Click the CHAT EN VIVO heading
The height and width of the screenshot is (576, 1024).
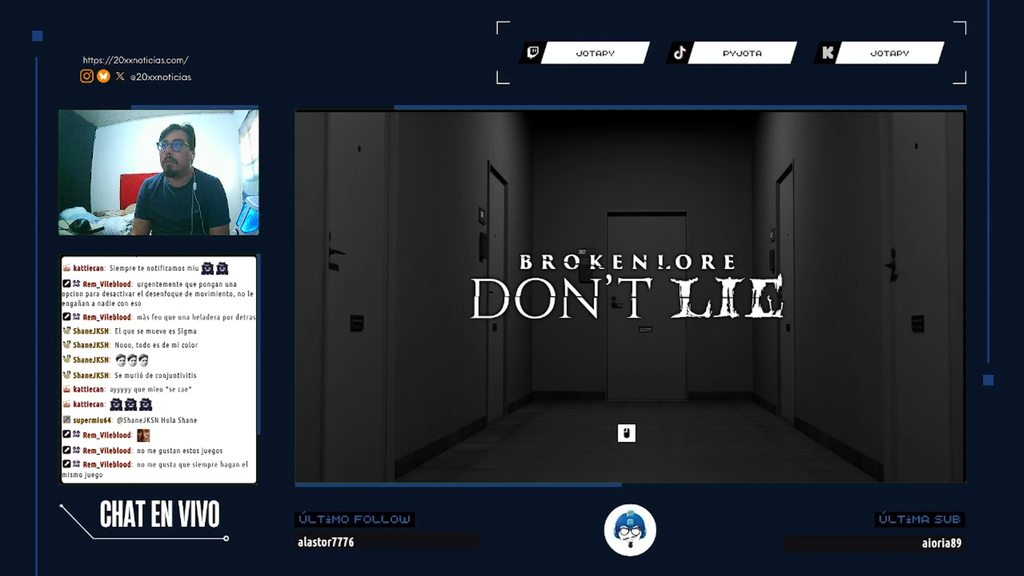[160, 515]
